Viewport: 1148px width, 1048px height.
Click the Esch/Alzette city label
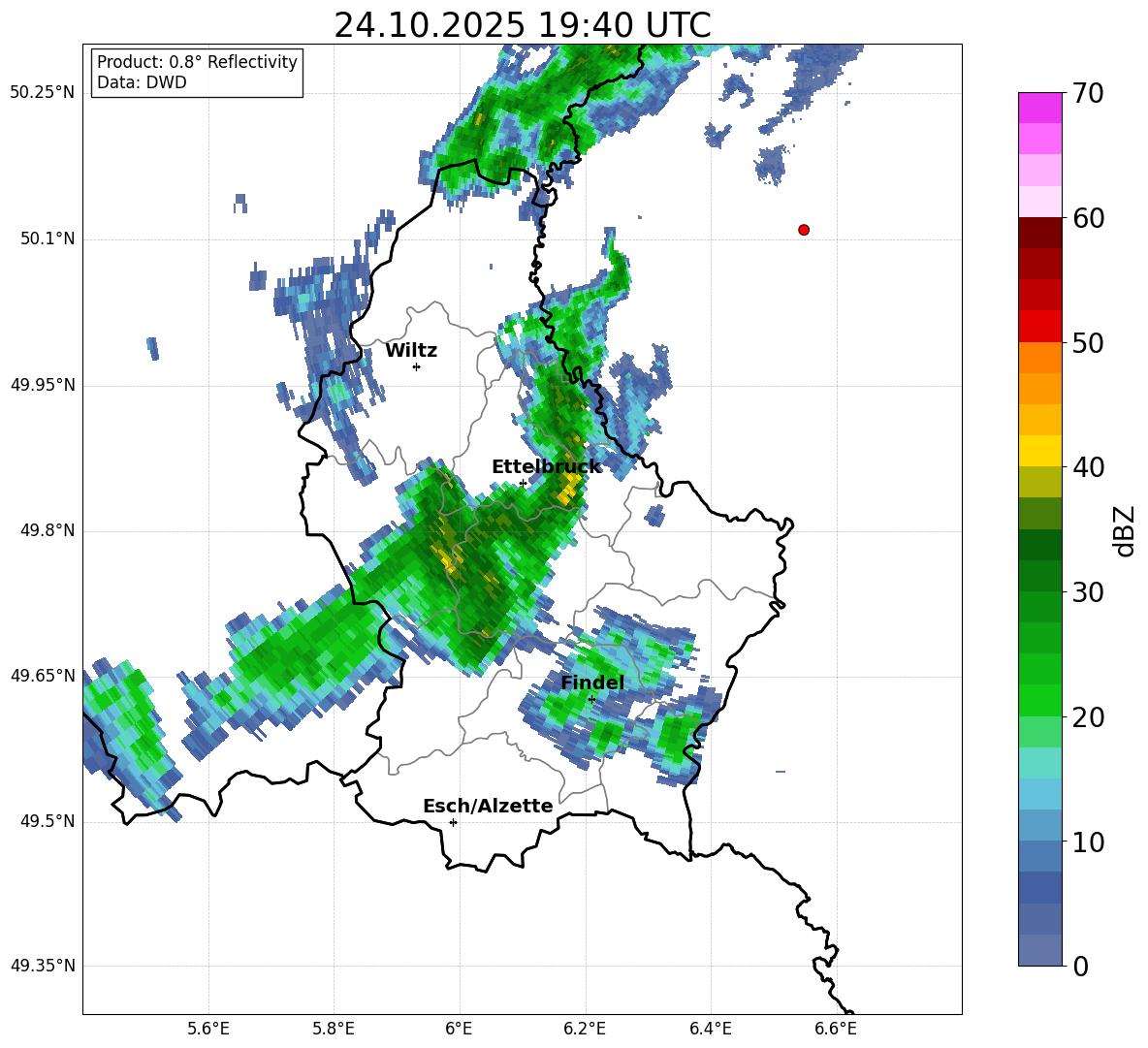click(488, 807)
